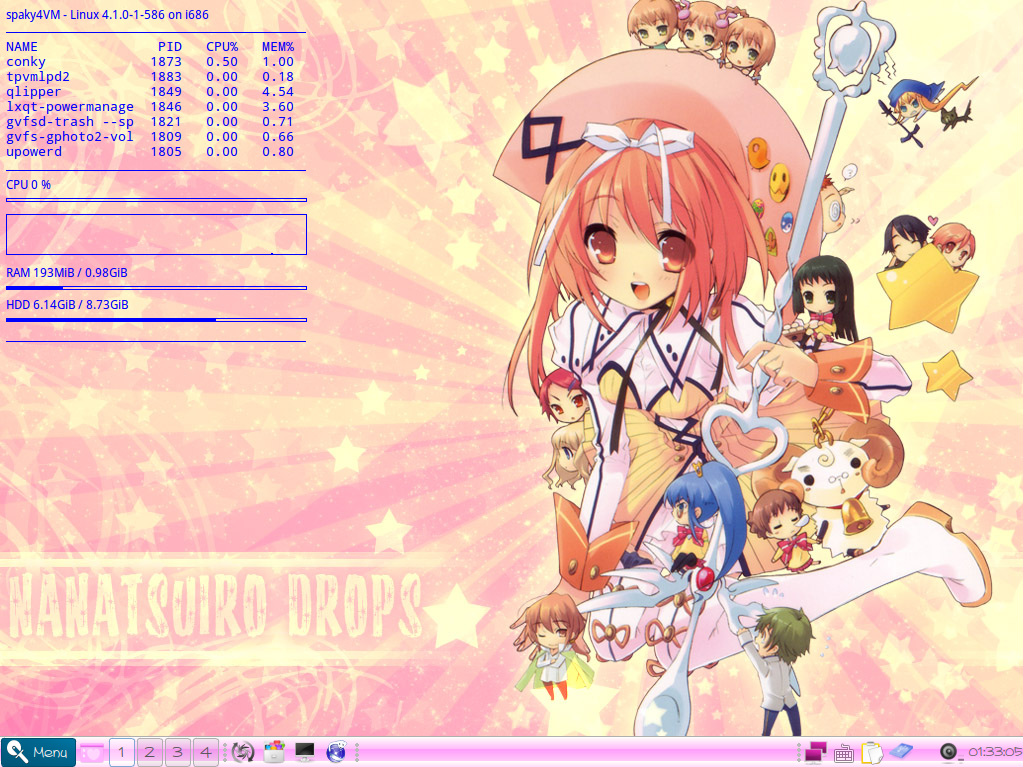Click the tpvmlpd2 process row
Viewport: 1023px width, 767px height.
tap(150, 77)
